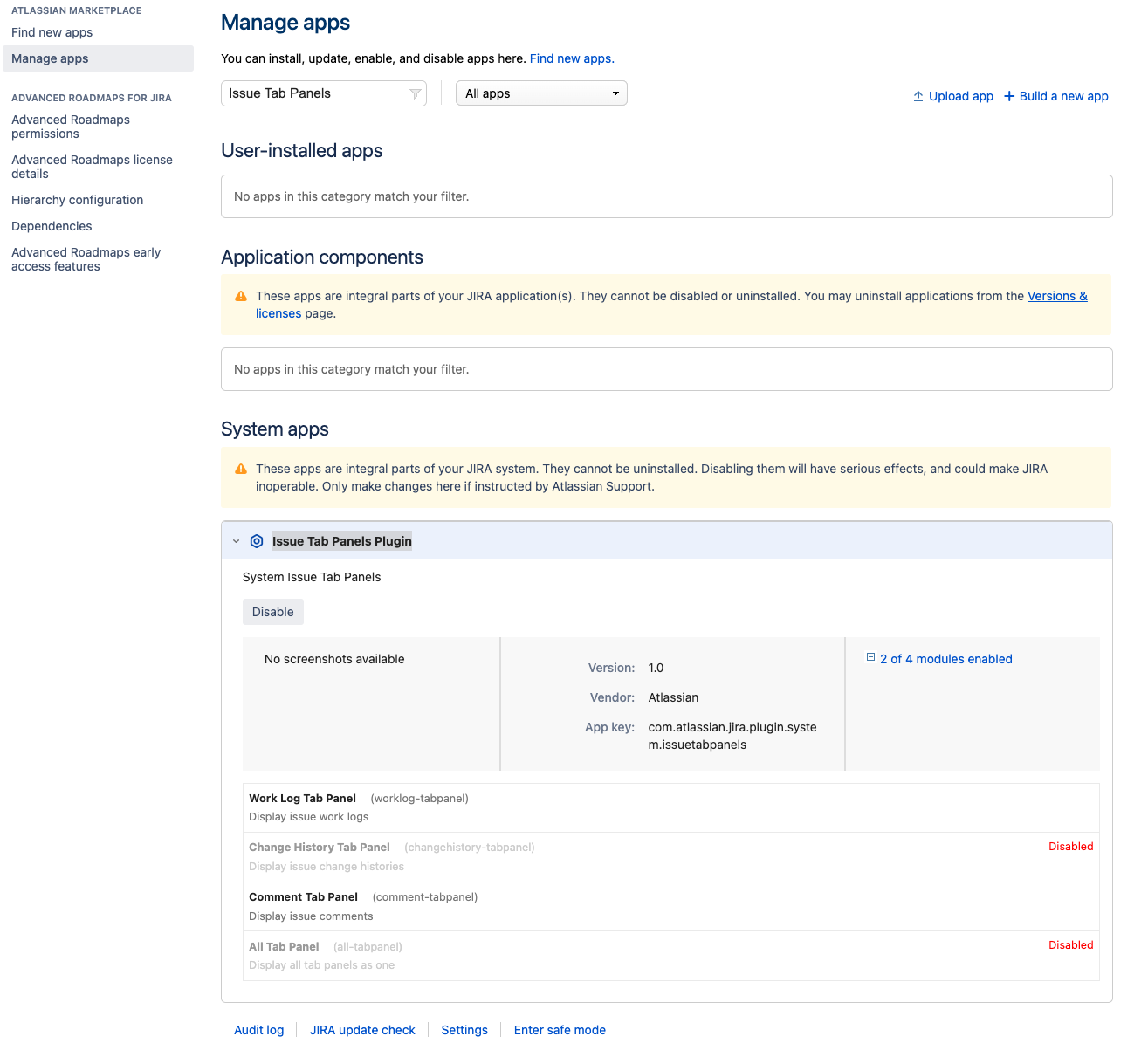Click the No screenshots available text
The image size is (1148, 1057).
coord(334,659)
